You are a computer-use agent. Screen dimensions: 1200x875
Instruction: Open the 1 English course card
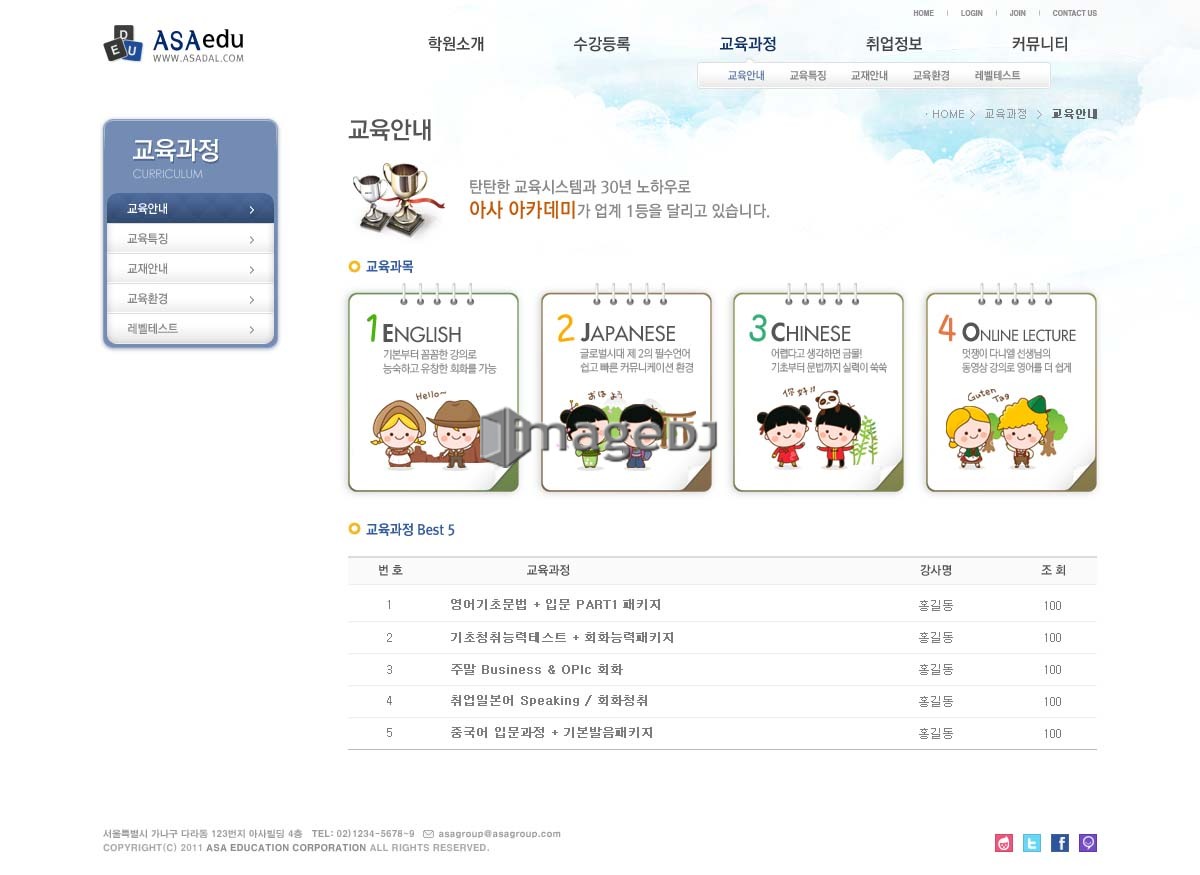point(433,391)
